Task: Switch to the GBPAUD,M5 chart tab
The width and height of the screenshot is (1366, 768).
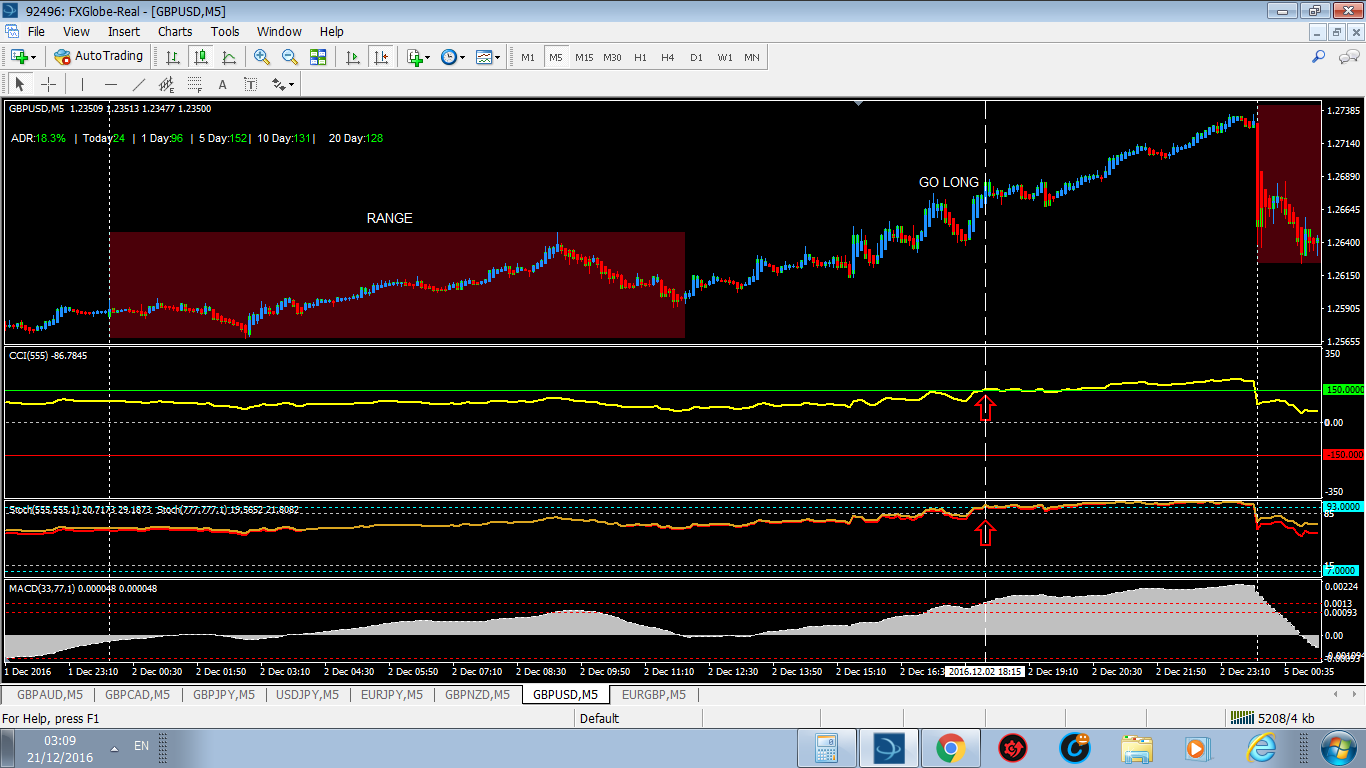Action: pos(49,694)
